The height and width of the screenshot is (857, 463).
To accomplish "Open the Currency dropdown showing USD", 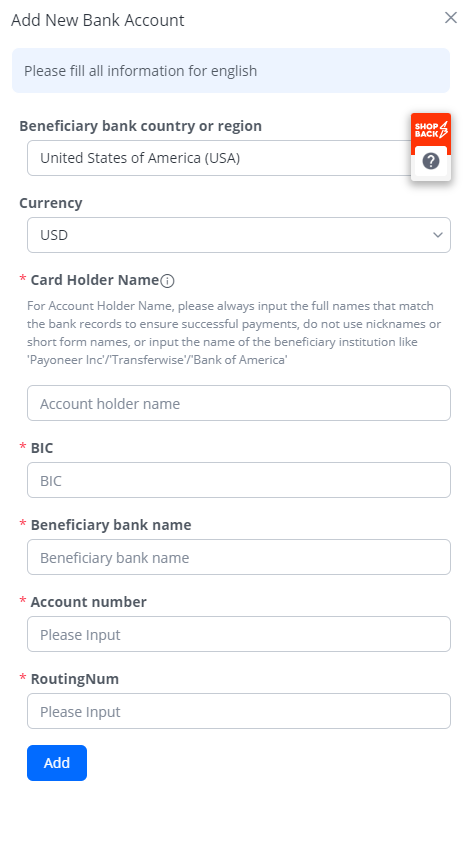I will 239,235.
